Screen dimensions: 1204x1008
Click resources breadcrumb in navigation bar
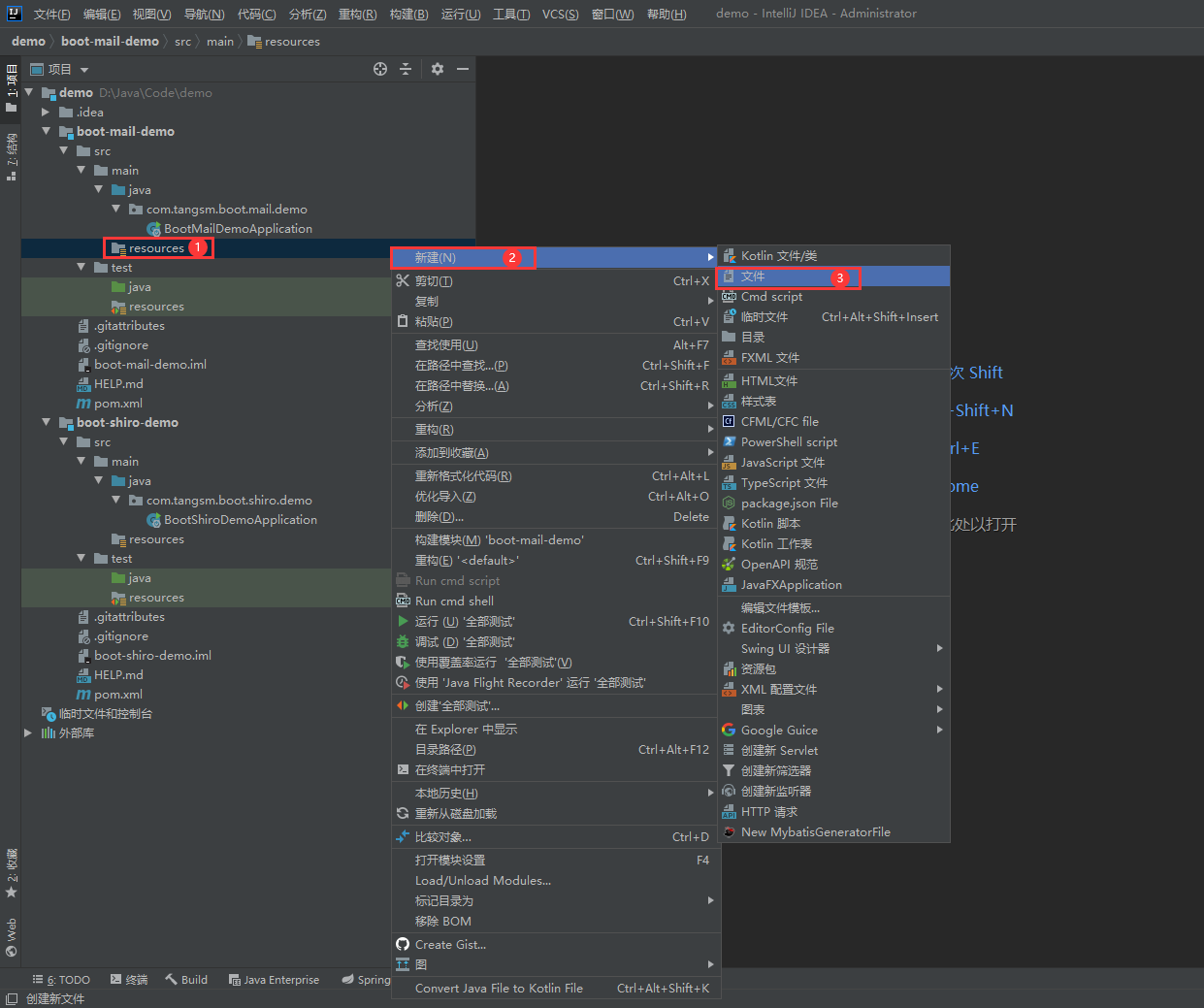pyautogui.click(x=283, y=41)
